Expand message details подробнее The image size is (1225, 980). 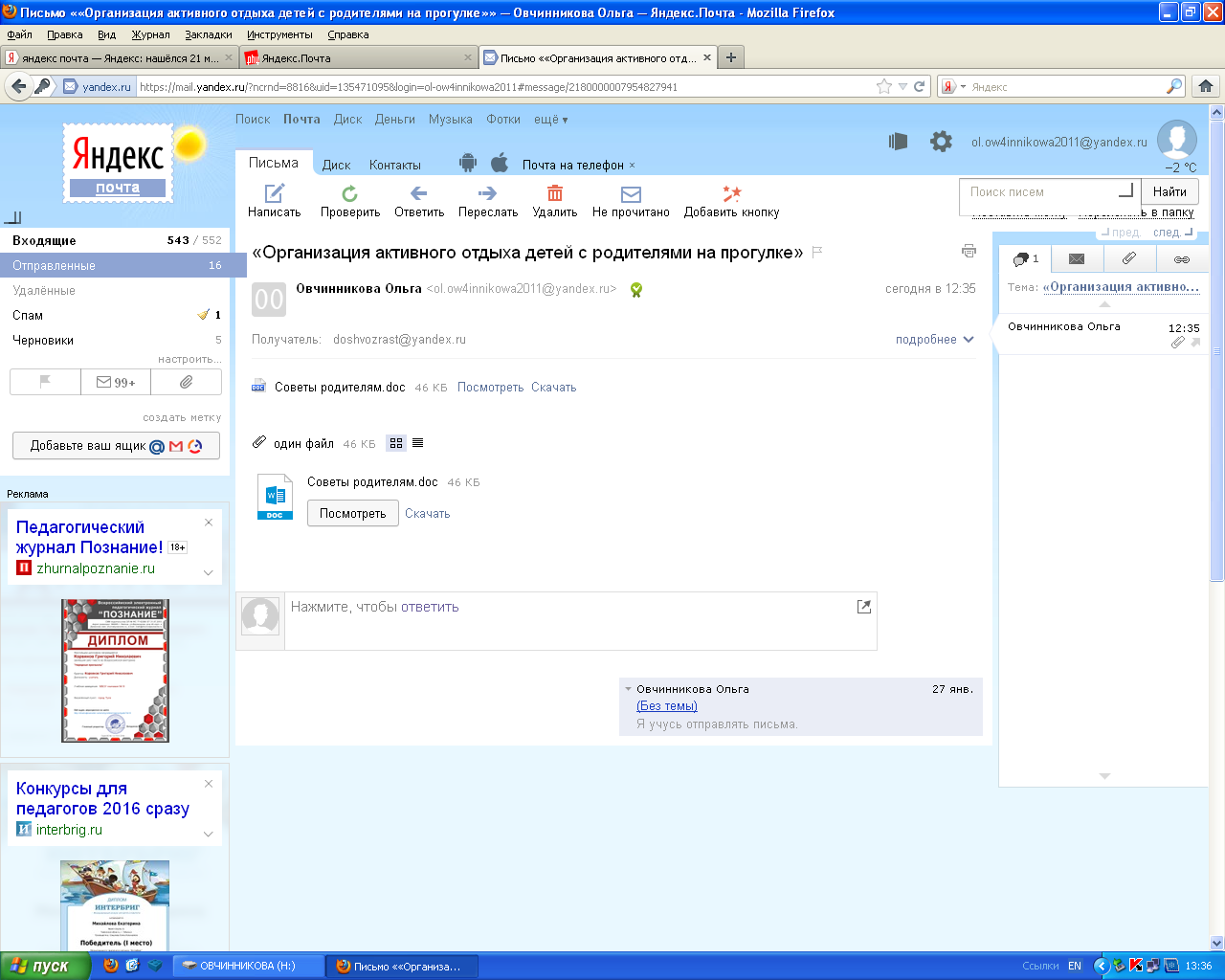(934, 339)
